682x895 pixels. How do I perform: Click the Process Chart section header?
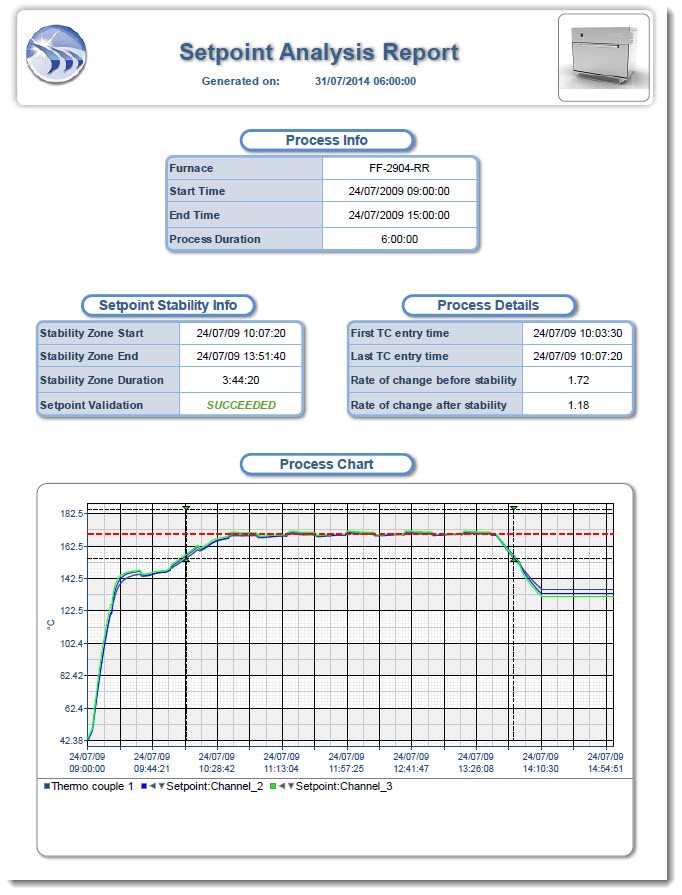click(327, 464)
